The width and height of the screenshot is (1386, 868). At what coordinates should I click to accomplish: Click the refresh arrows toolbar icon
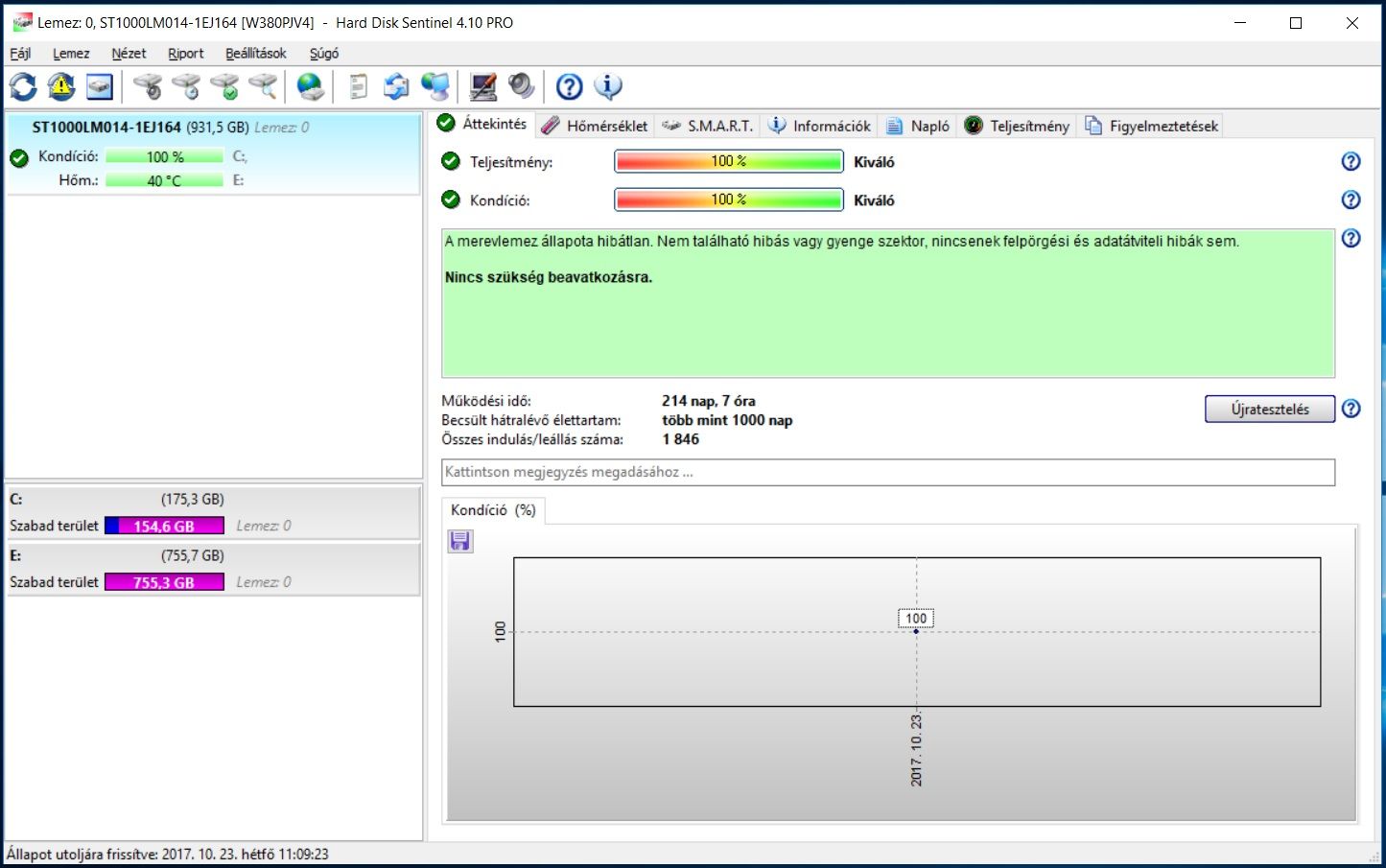[x=23, y=87]
